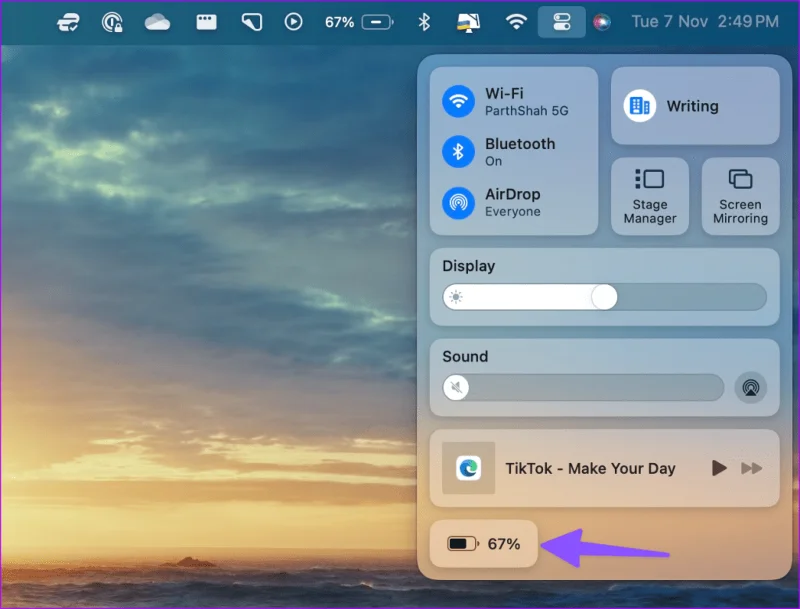Enable Stage Manager tile
This screenshot has width=800, height=609.
coord(649,196)
